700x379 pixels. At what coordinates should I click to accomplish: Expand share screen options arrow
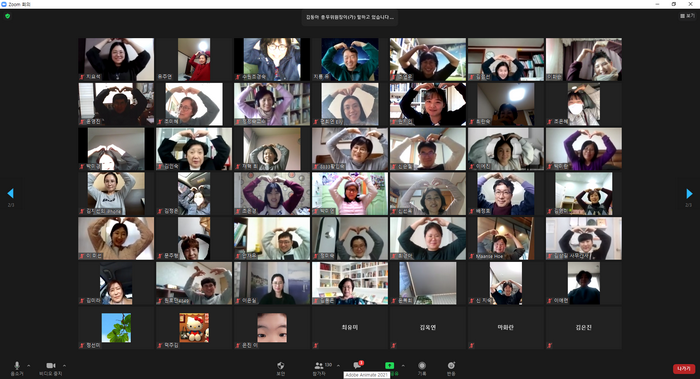point(403,366)
